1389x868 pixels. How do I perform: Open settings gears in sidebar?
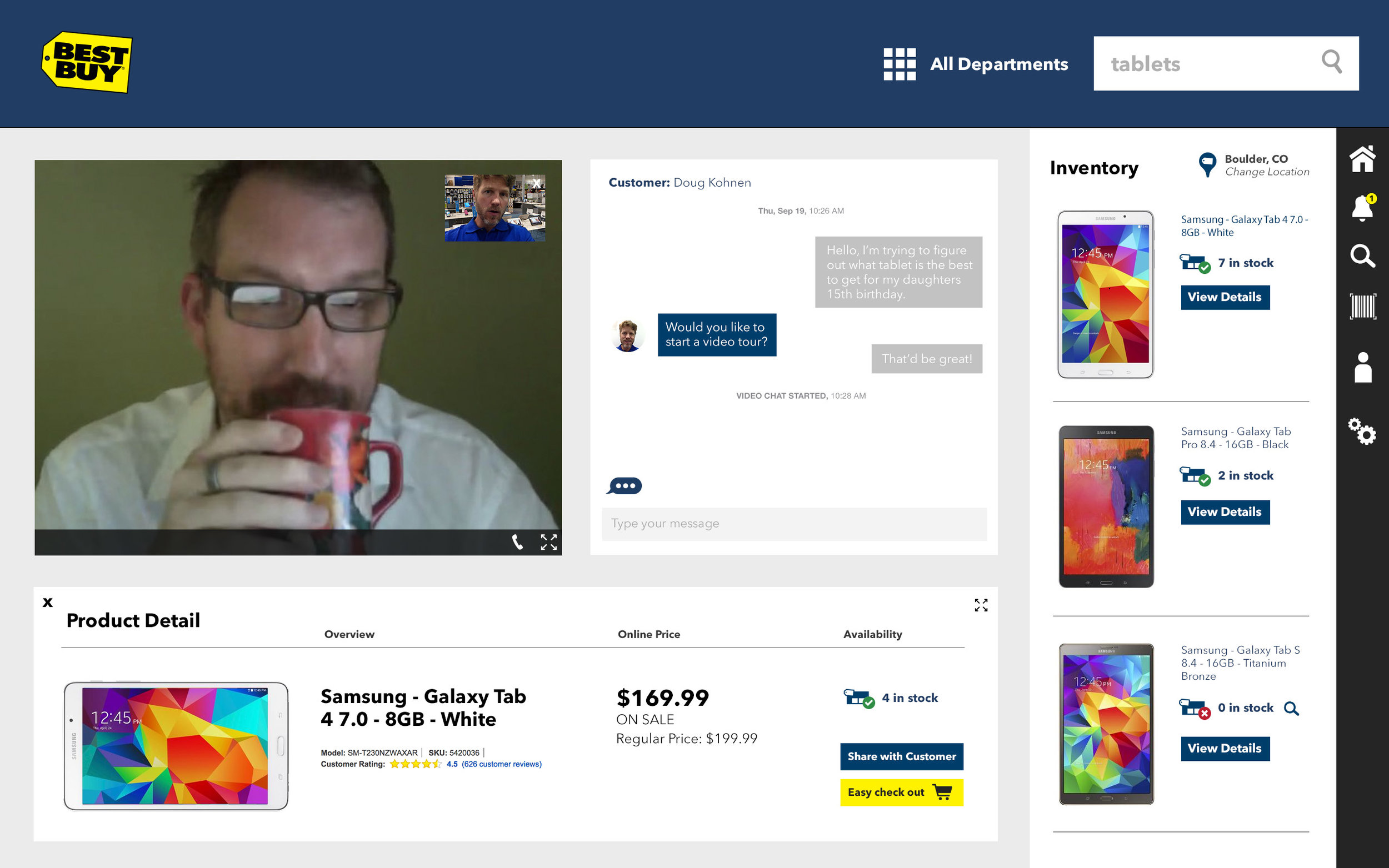coord(1361,431)
